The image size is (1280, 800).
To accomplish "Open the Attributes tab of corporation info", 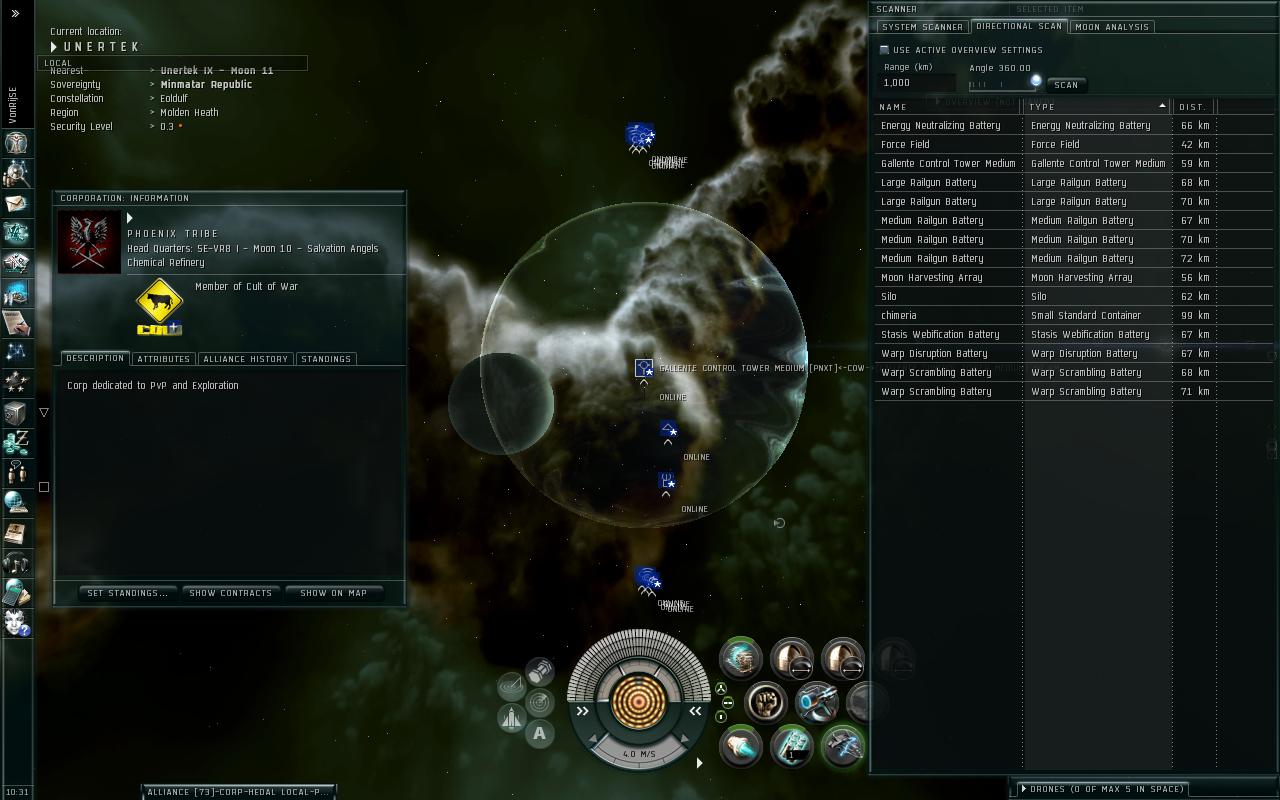I will coord(163,359).
